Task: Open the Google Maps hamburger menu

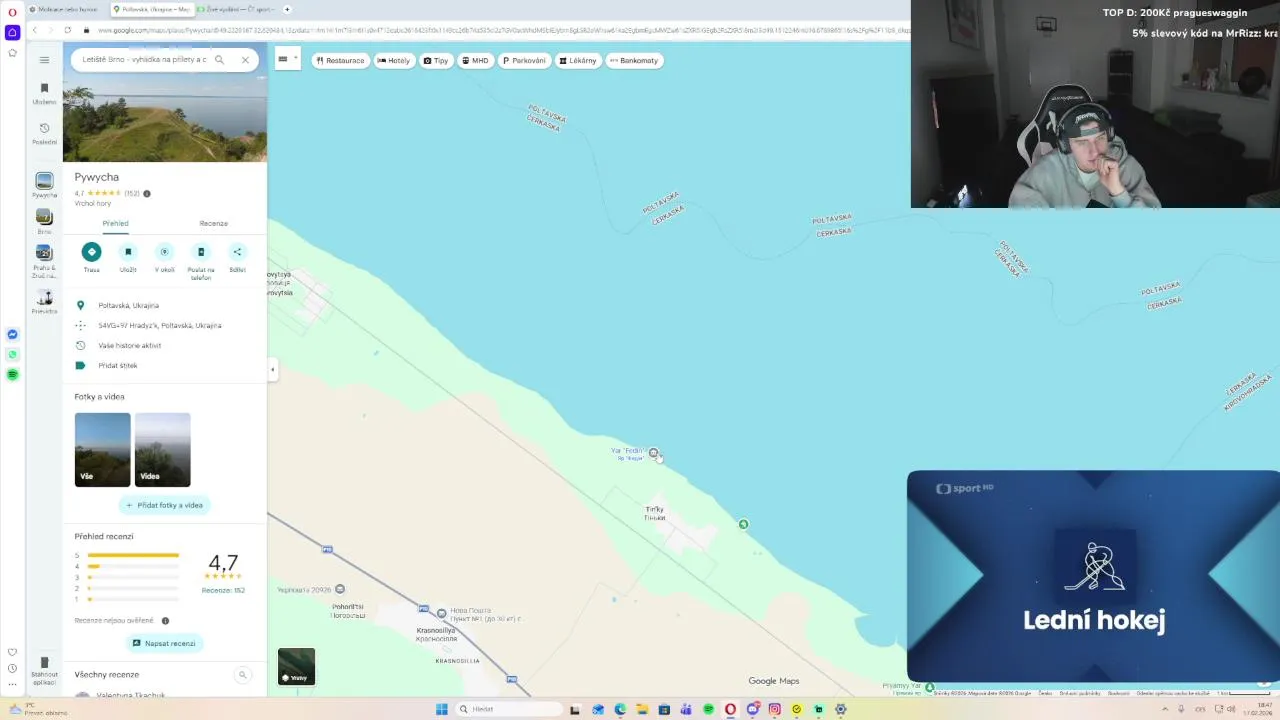Action: [44, 60]
